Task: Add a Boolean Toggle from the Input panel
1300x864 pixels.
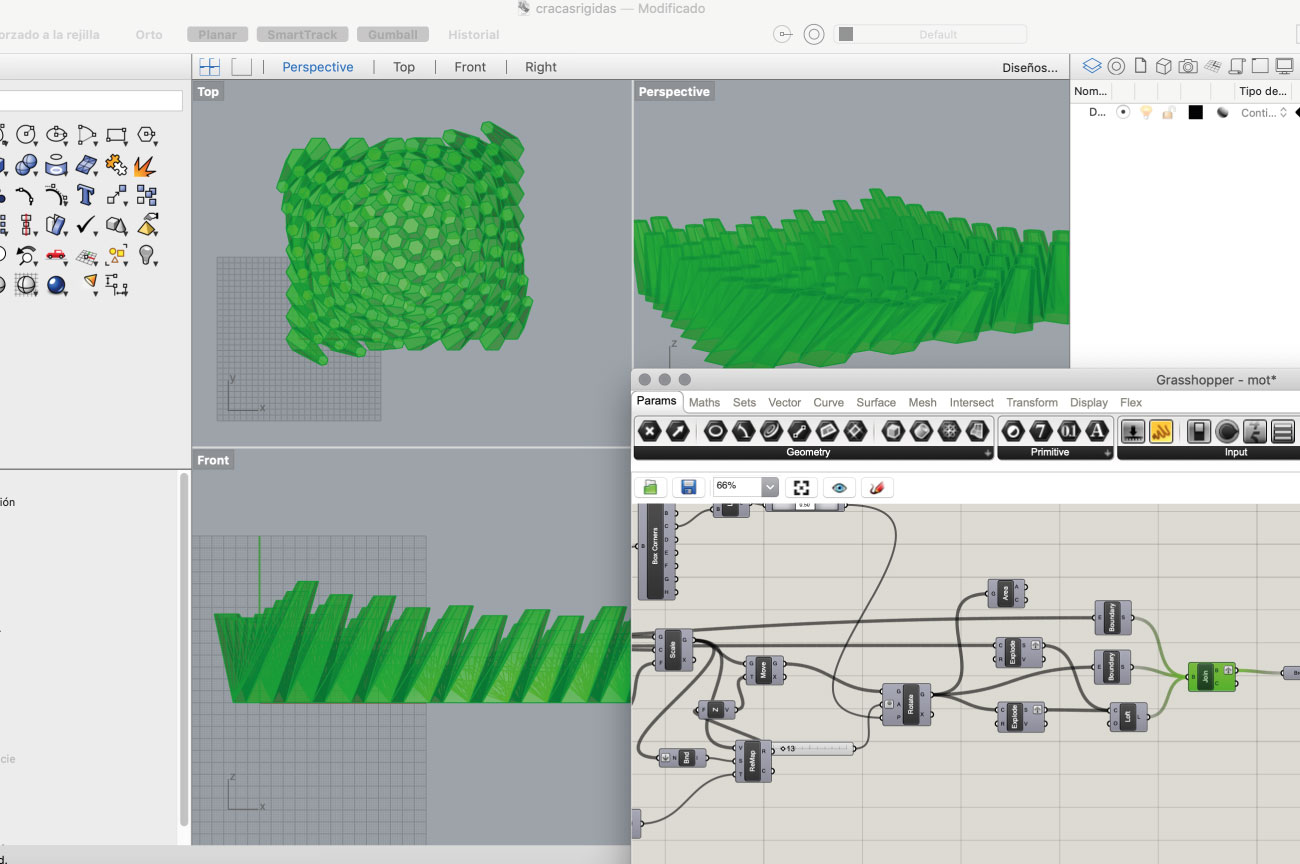Action: click(x=1199, y=431)
